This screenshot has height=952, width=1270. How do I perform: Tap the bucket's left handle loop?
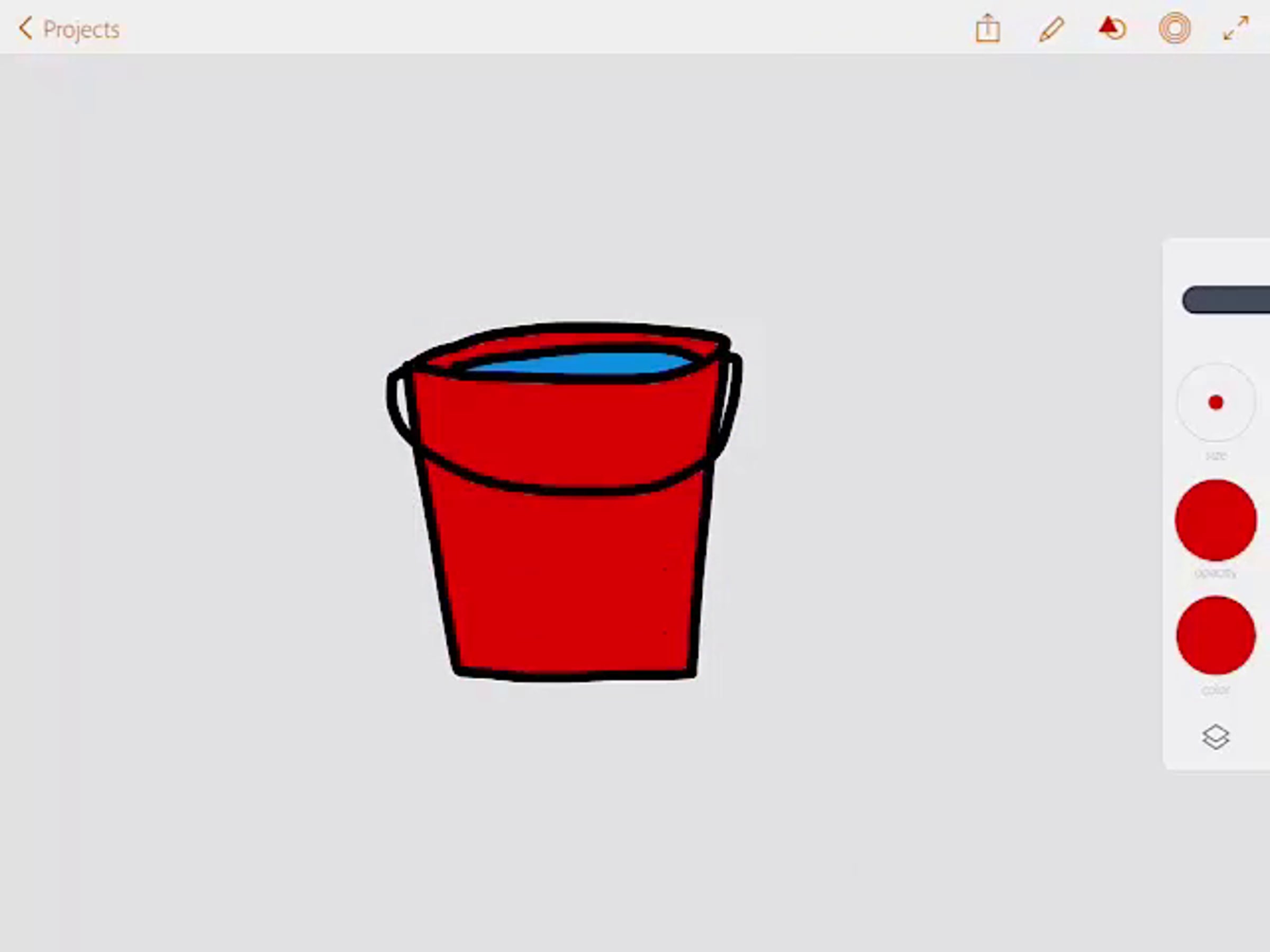(393, 401)
